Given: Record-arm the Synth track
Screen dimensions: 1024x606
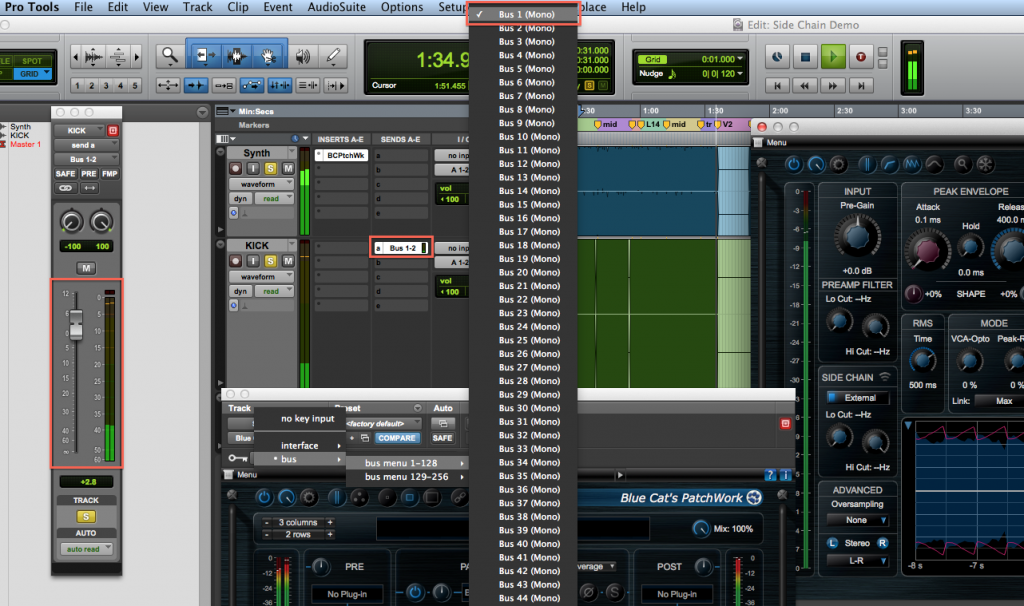Looking at the screenshot, I should pos(235,168).
